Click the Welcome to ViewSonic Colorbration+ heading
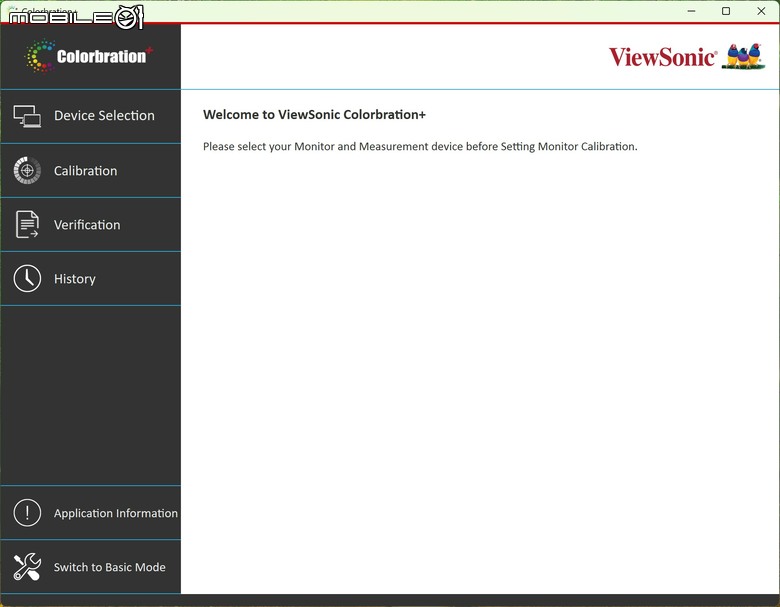This screenshot has width=780, height=607. tap(314, 114)
